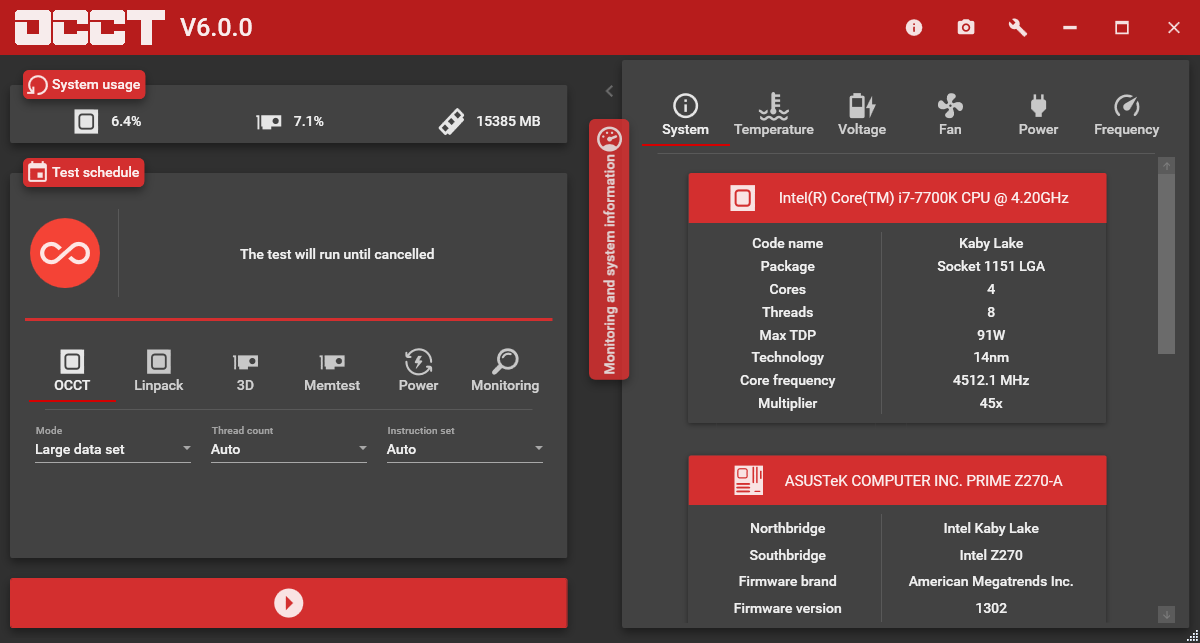1200x643 pixels.
Task: Click the 15385 MB memory value
Action: click(508, 121)
